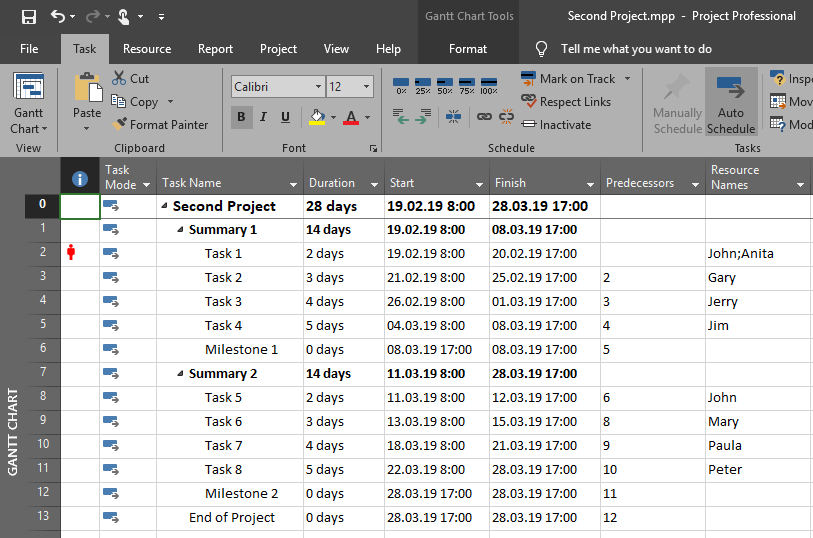Open the font name dropdown showing Calibri
Viewport: 813px width, 538px height.
point(318,87)
